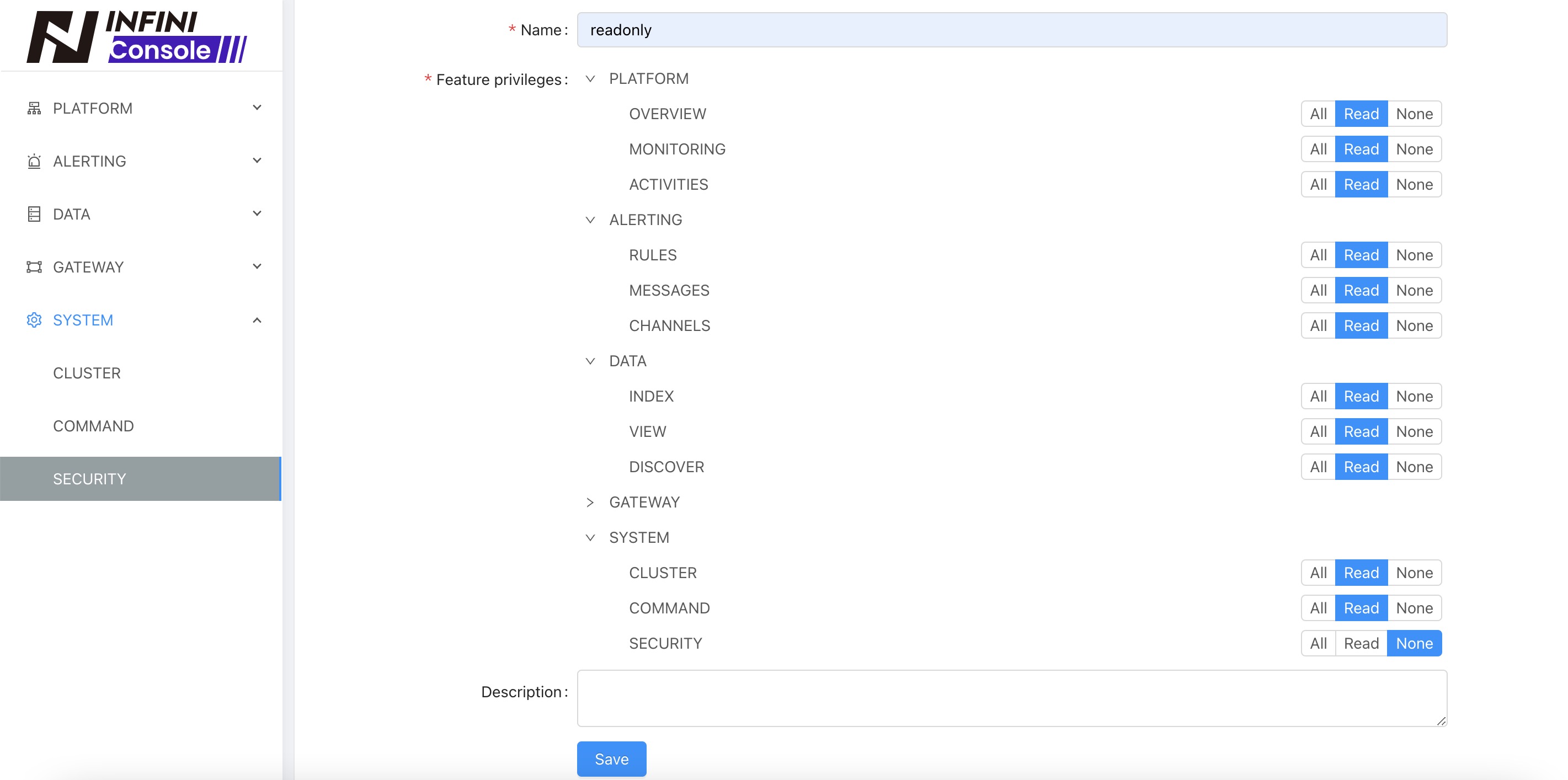
Task: Open the COMMAND page from the sidebar
Action: pyautogui.click(x=93, y=425)
